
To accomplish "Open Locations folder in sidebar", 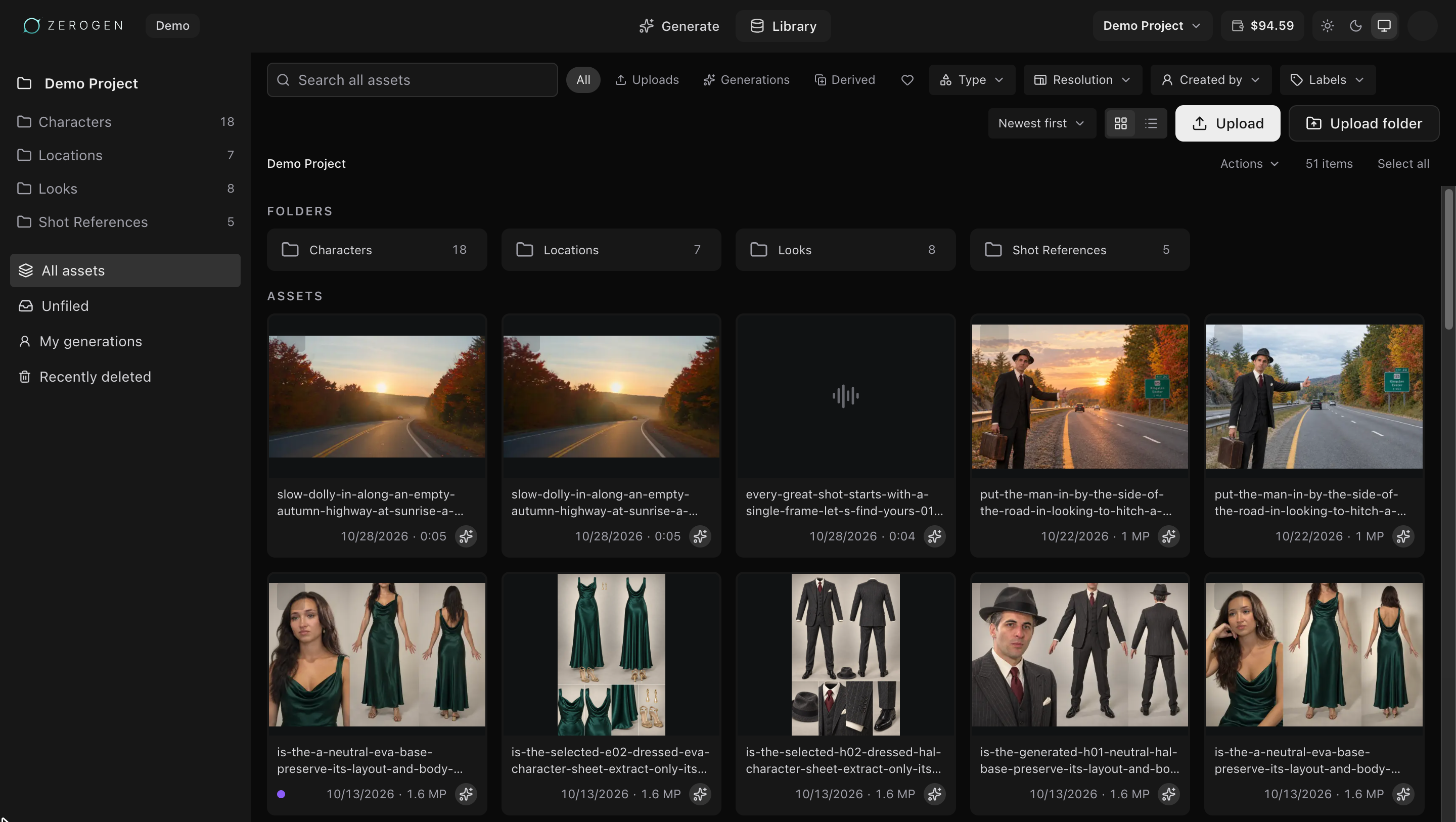I will tap(125, 155).
